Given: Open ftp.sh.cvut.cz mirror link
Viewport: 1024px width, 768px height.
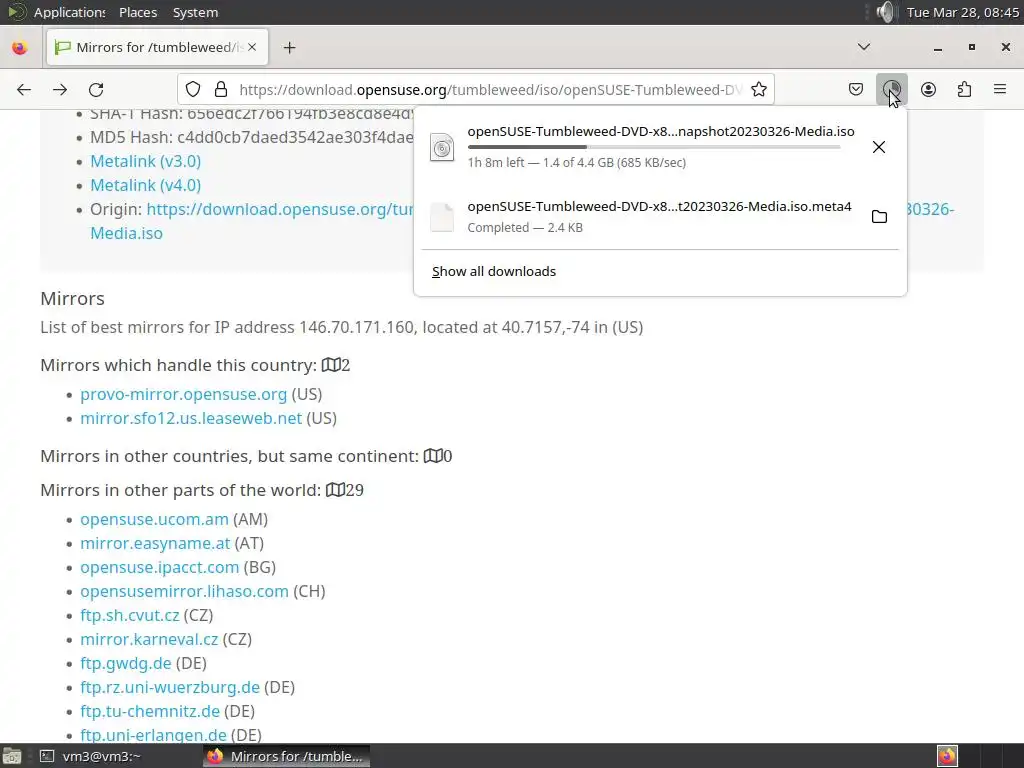Looking at the screenshot, I should click(x=129, y=616).
